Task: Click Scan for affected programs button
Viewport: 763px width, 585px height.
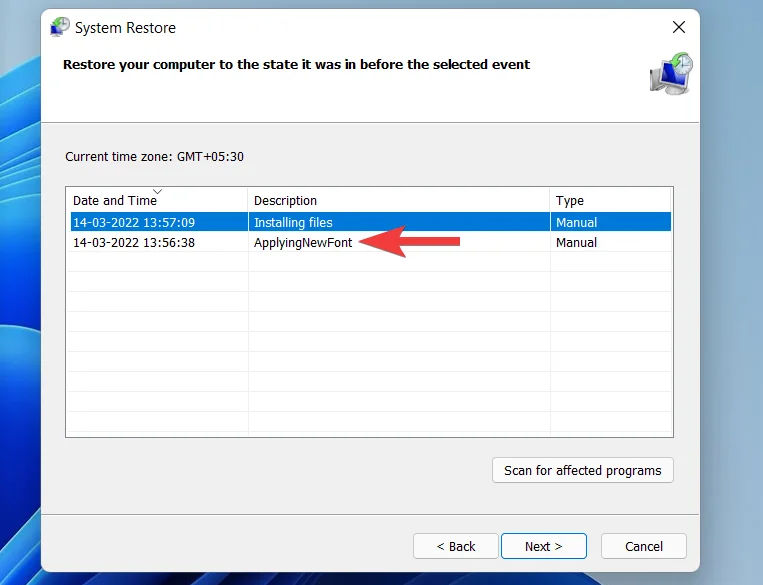Action: 582,470
